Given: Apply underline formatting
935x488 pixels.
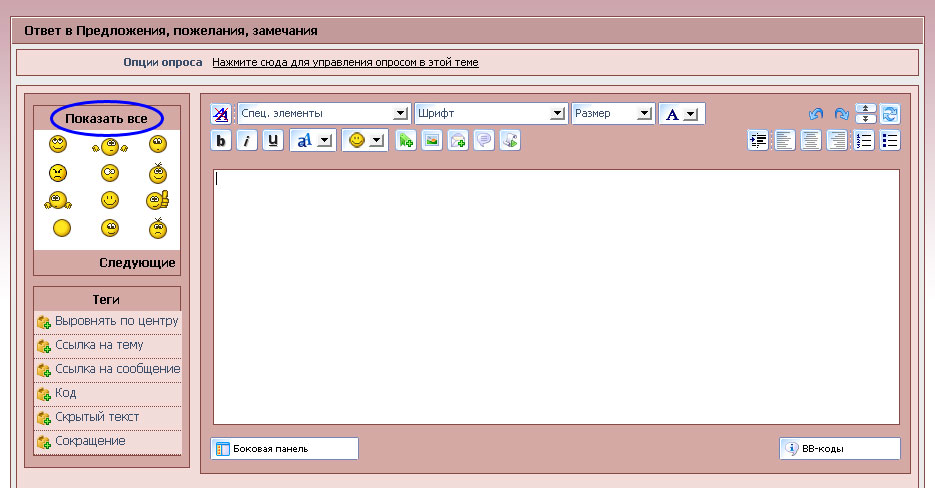Looking at the screenshot, I should click(273, 141).
